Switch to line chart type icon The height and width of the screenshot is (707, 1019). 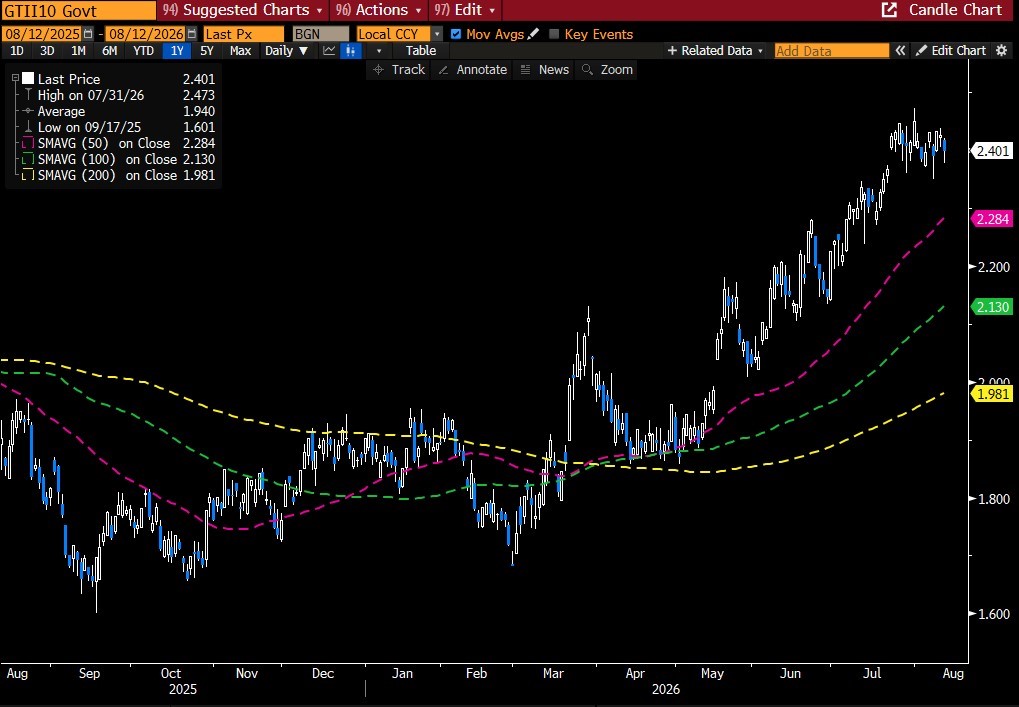[329, 51]
